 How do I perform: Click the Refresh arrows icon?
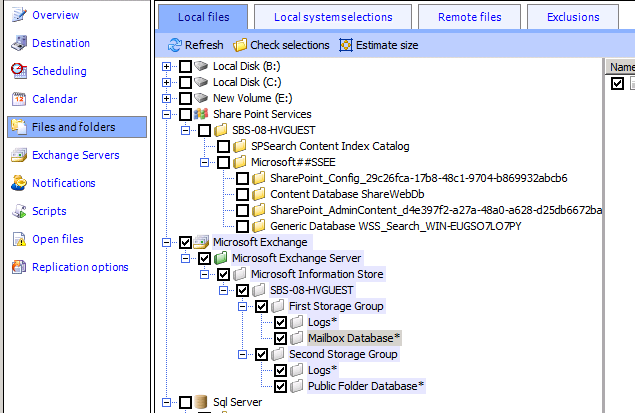(175, 45)
